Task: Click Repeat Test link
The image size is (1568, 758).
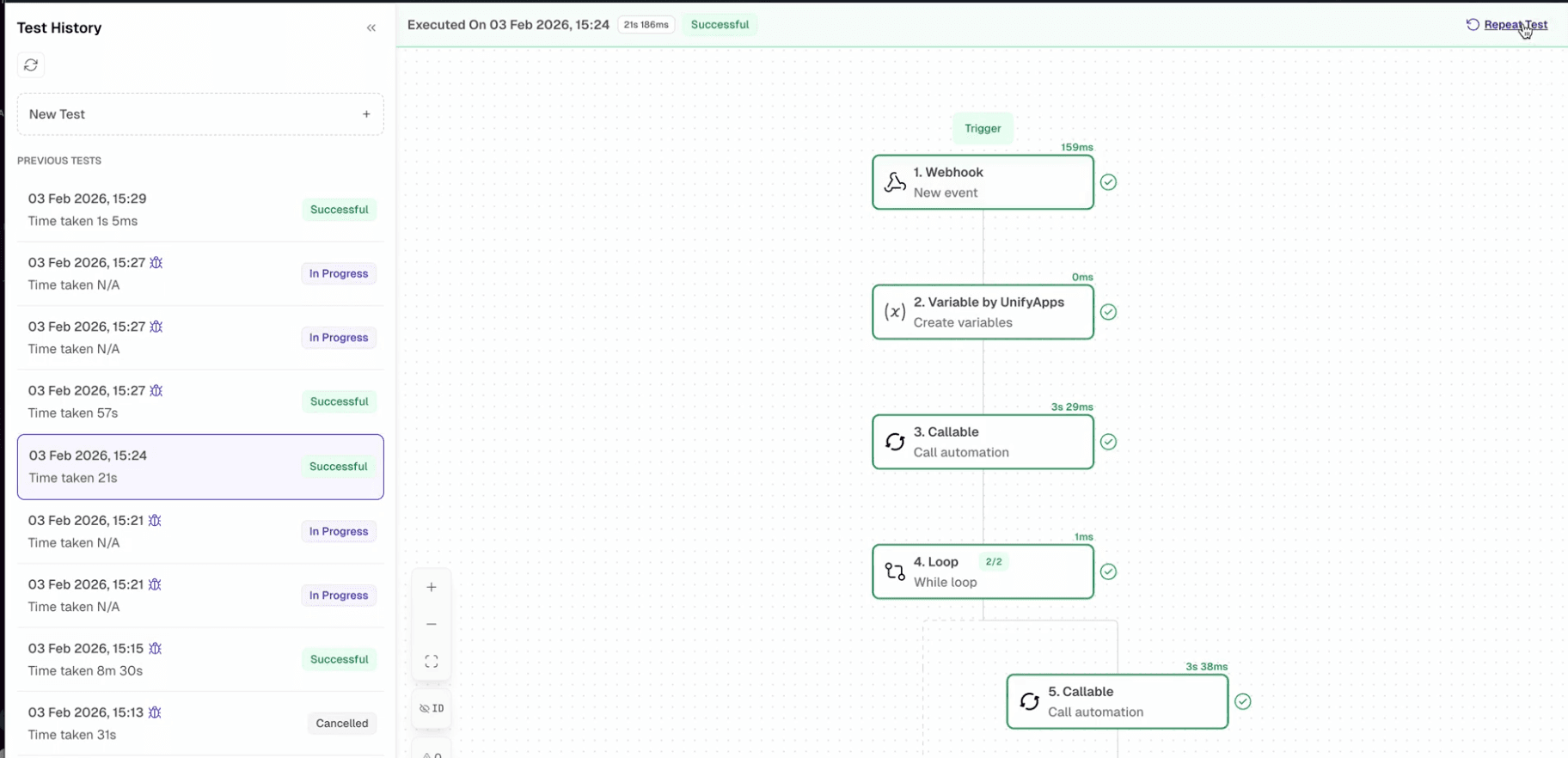Action: [x=1515, y=25]
